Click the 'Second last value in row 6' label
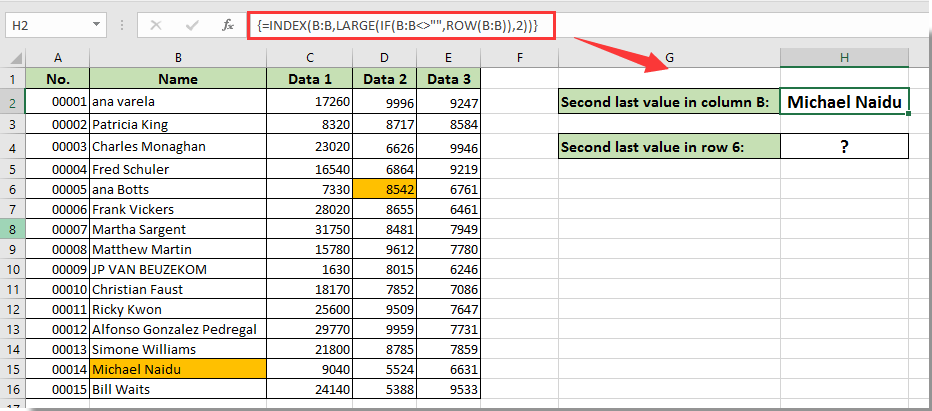932x411 pixels. (x=668, y=147)
